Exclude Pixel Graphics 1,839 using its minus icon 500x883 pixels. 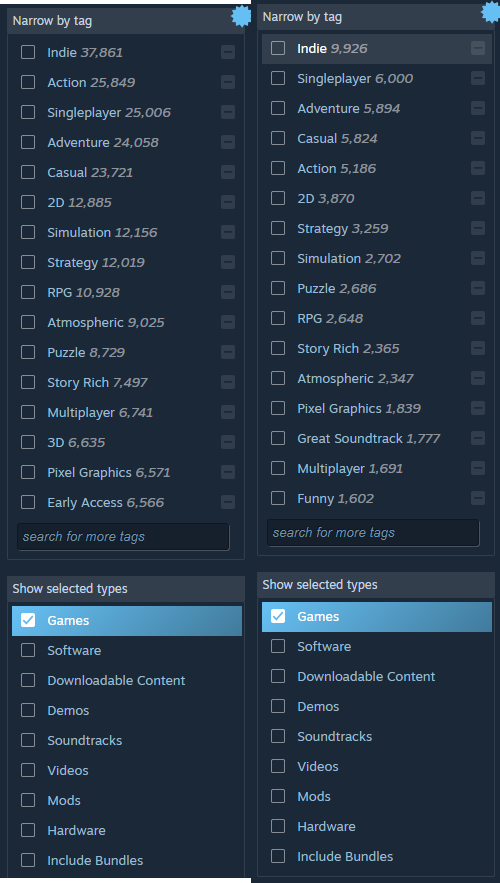tap(478, 408)
